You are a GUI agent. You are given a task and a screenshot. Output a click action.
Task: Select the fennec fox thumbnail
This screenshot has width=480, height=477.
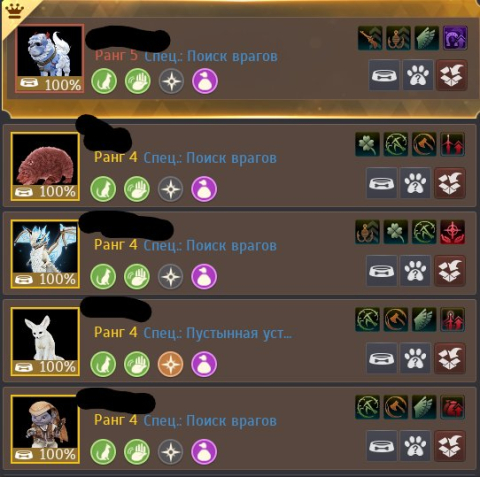[45, 342]
